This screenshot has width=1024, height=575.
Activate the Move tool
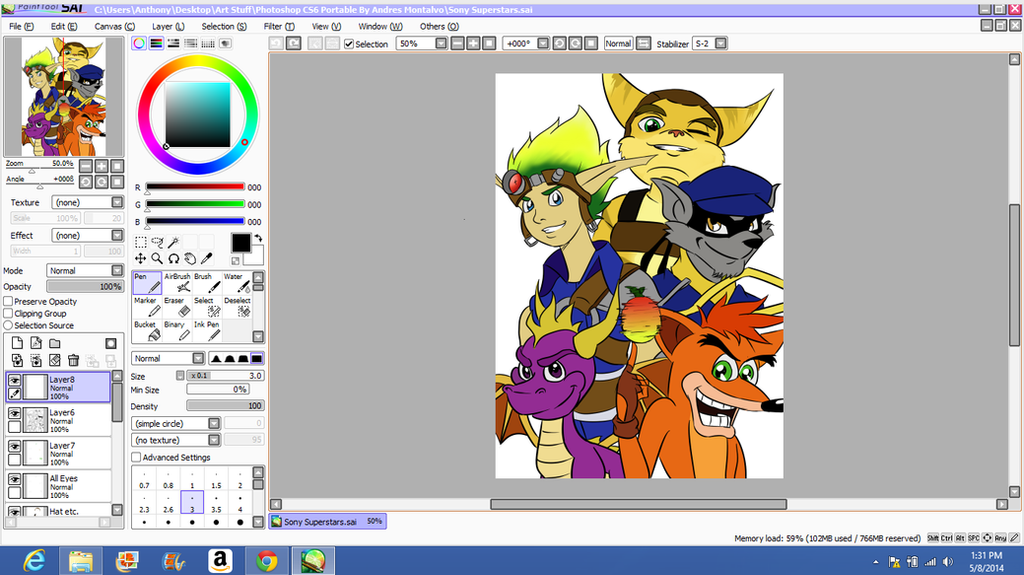pyautogui.click(x=140, y=259)
